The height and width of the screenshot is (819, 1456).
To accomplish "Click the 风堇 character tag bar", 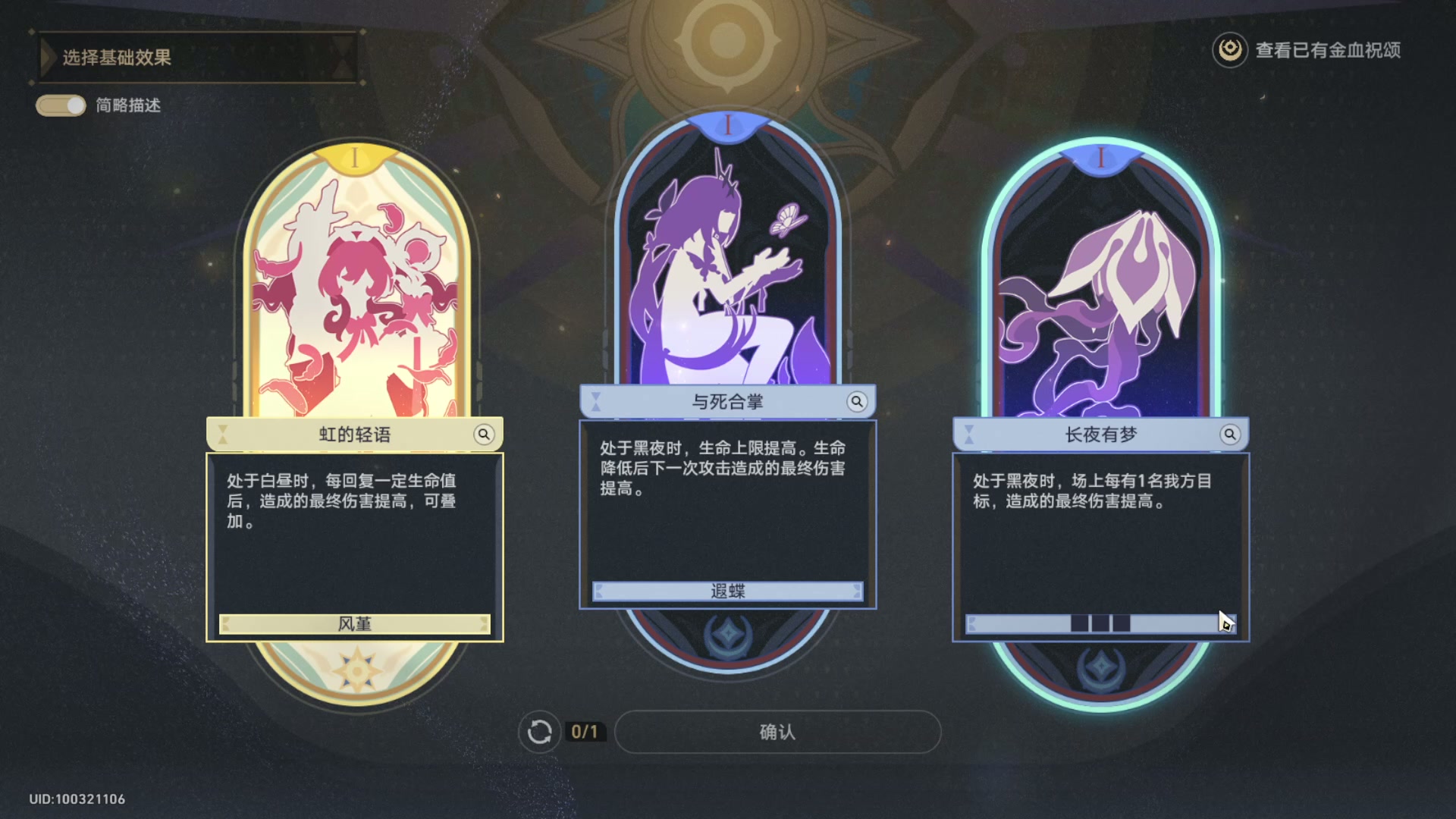I will pyautogui.click(x=355, y=623).
